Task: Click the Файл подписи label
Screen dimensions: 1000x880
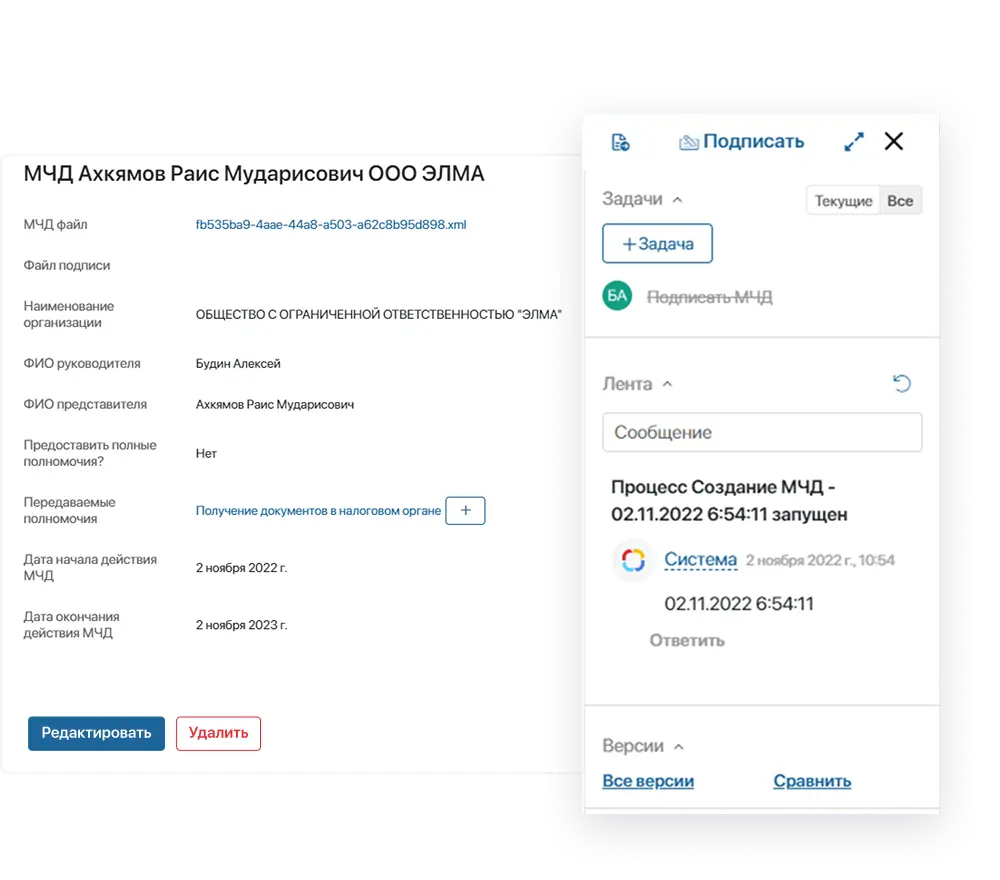Action: tap(66, 265)
